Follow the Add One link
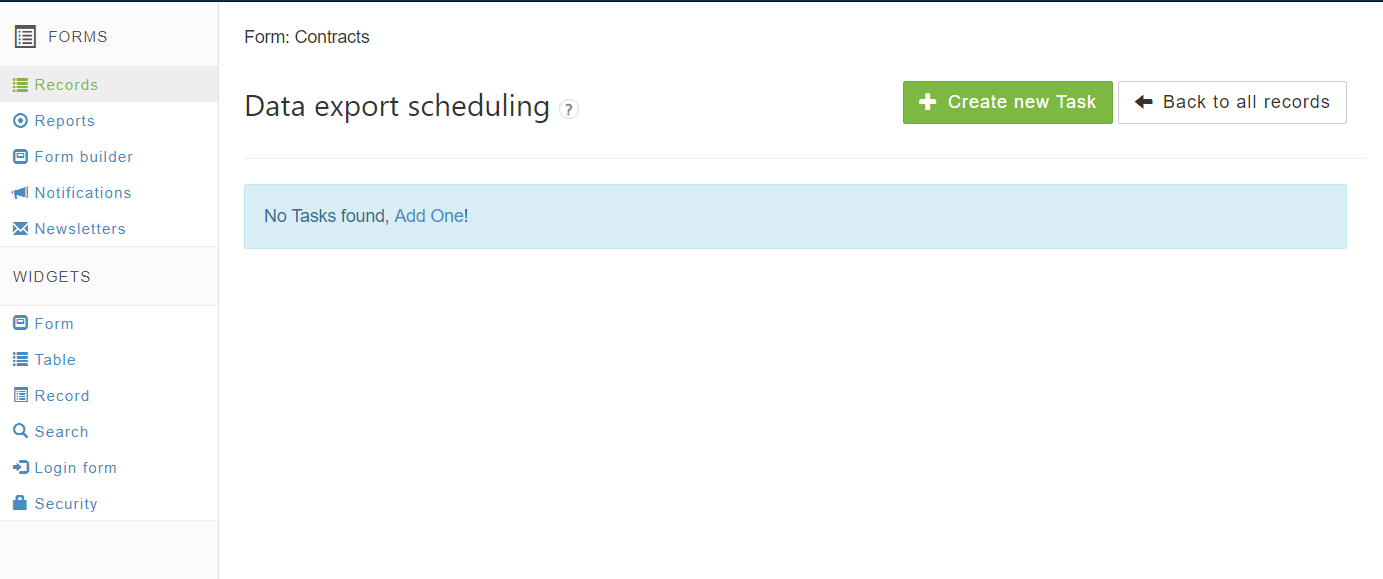The image size is (1383, 579). coord(429,216)
